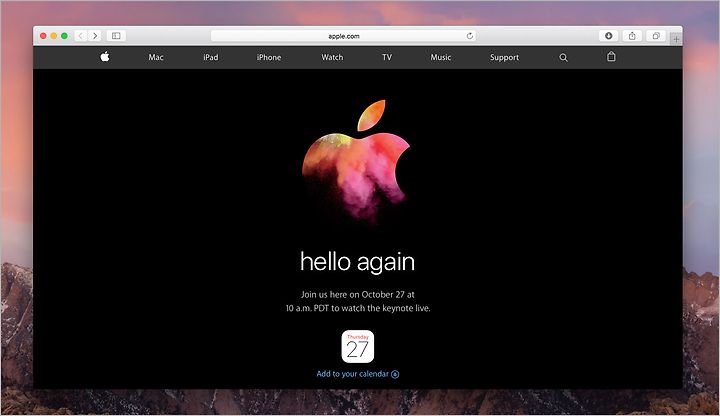Enter full screen with green button

64,36
